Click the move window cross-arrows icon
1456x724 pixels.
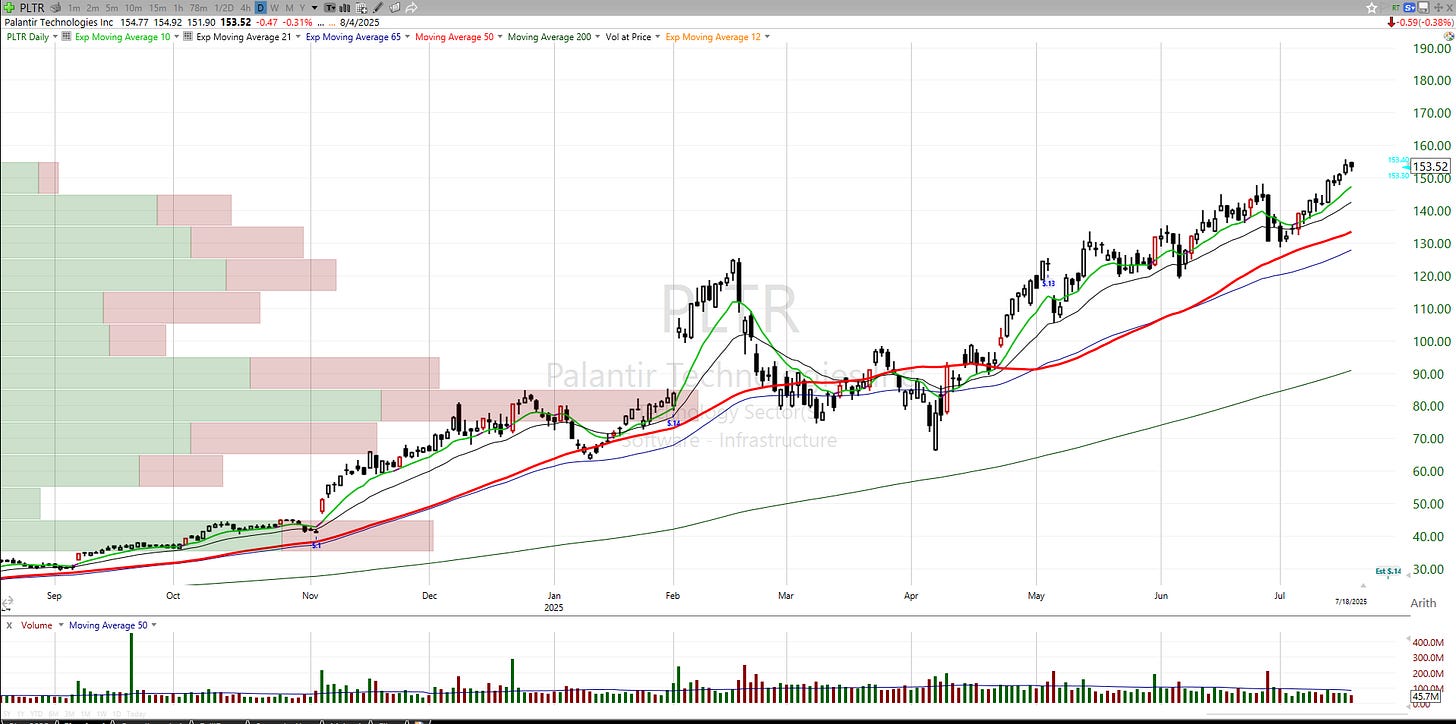click(1437, 8)
